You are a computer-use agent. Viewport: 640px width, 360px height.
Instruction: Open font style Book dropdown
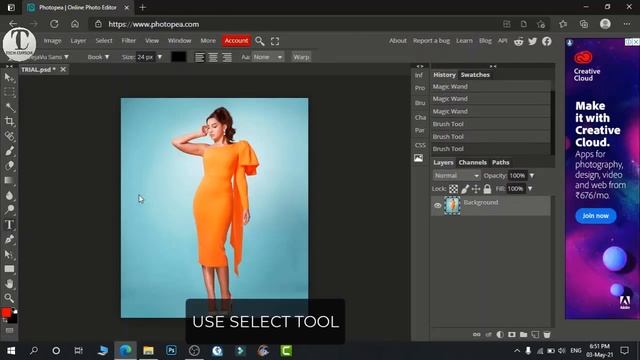98,57
